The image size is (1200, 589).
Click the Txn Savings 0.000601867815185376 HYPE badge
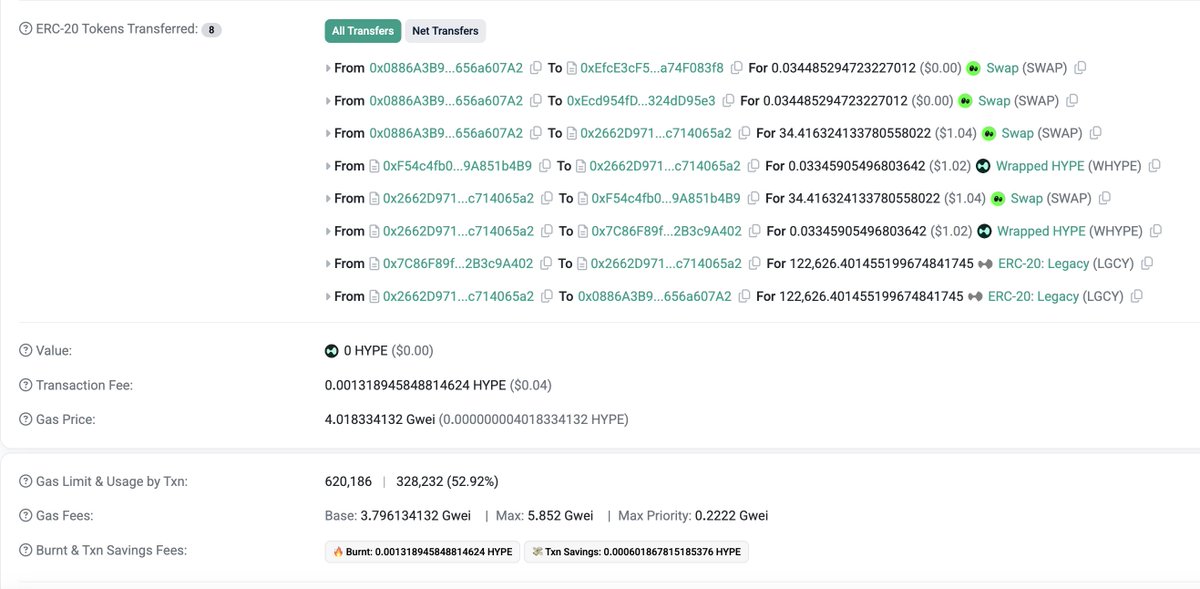click(636, 551)
